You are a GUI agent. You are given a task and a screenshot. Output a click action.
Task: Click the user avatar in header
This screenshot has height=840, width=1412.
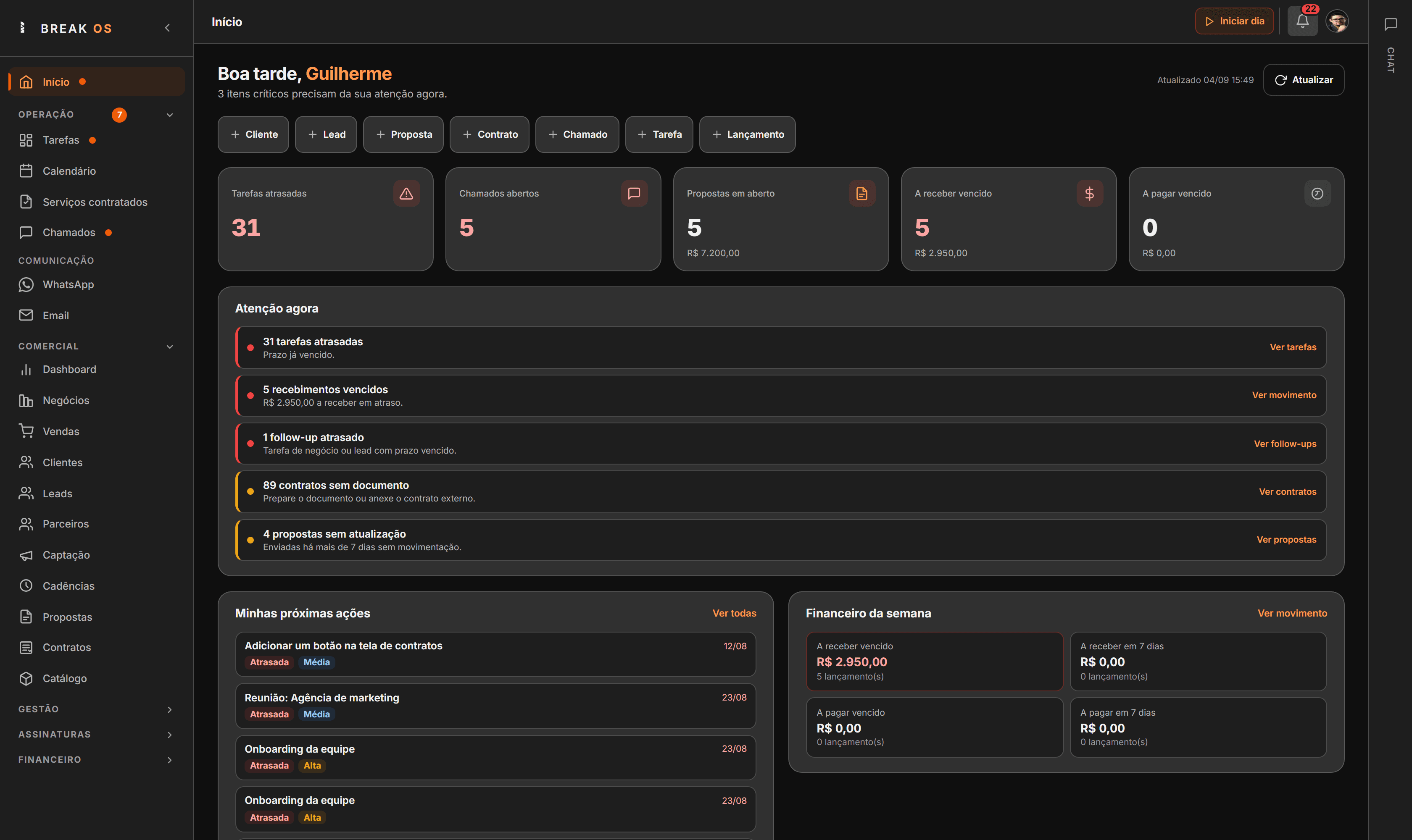[1337, 21]
